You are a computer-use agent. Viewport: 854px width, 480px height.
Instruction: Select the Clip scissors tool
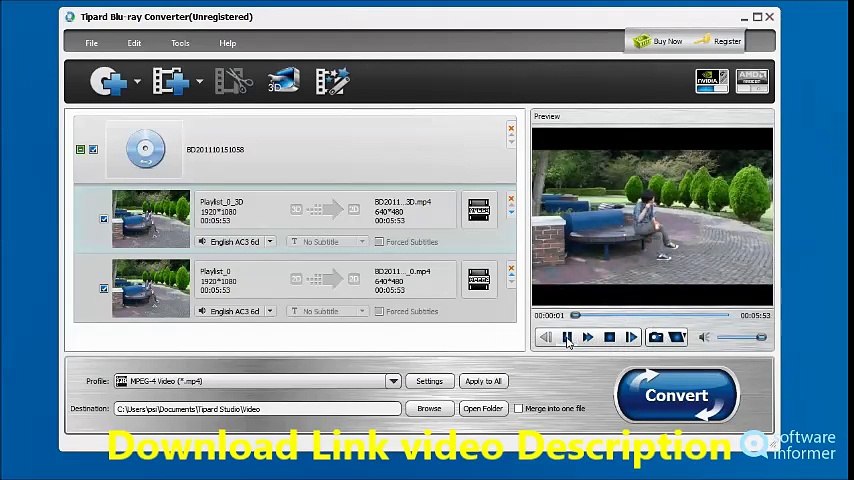coord(234,81)
